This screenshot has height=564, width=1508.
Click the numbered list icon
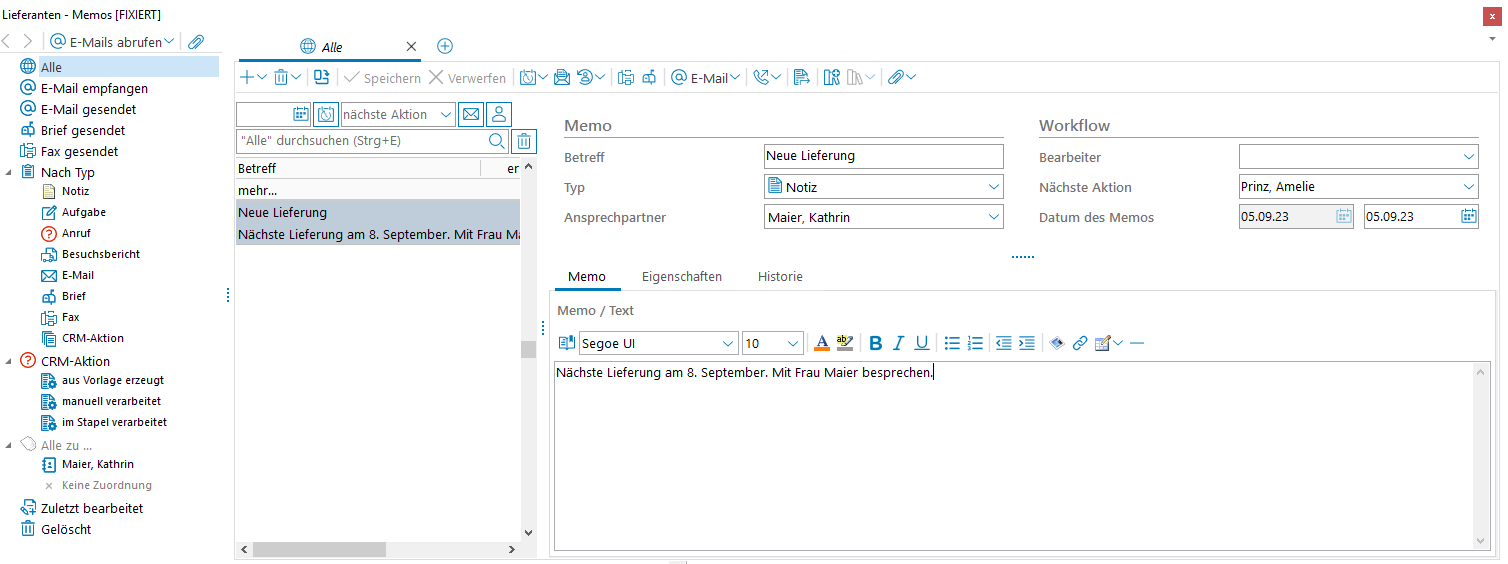pyautogui.click(x=975, y=343)
